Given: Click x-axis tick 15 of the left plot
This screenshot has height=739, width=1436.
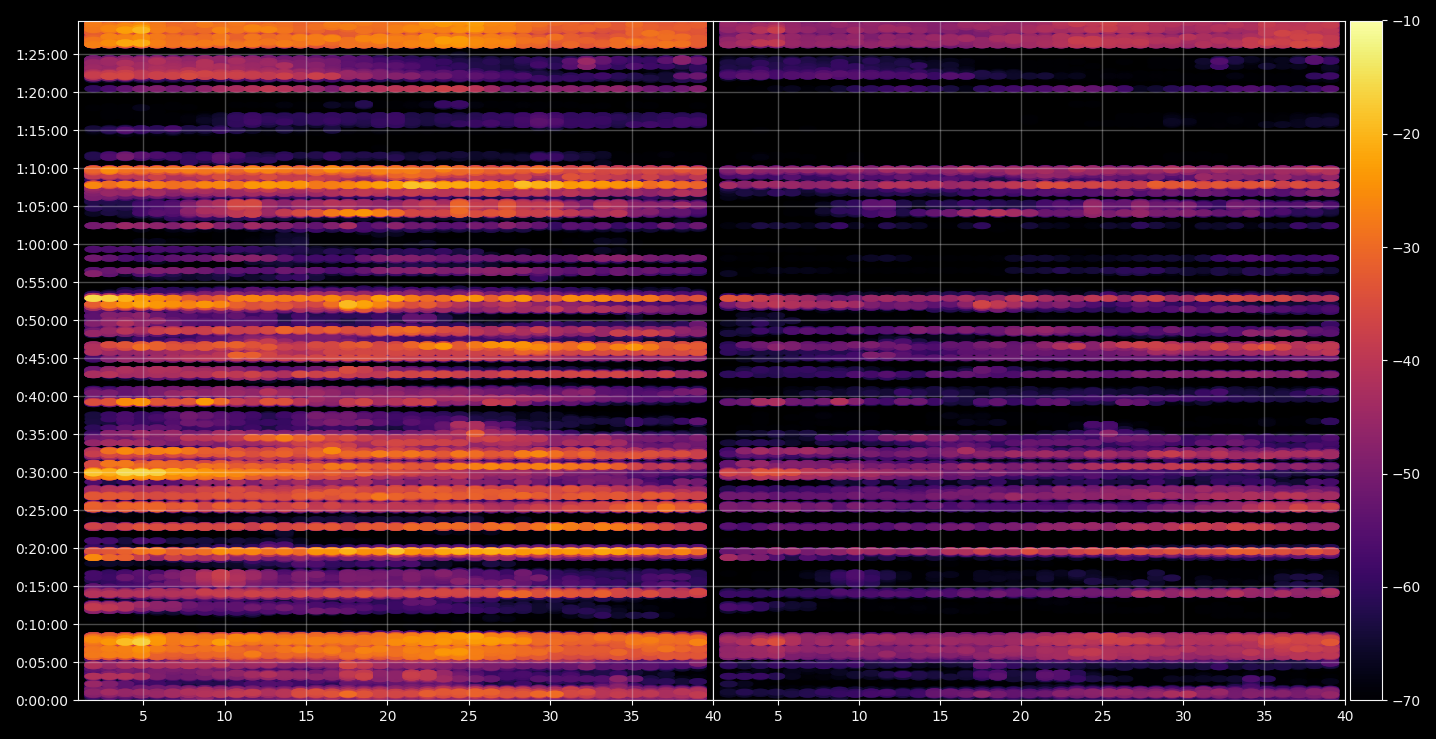Looking at the screenshot, I should click(x=306, y=716).
